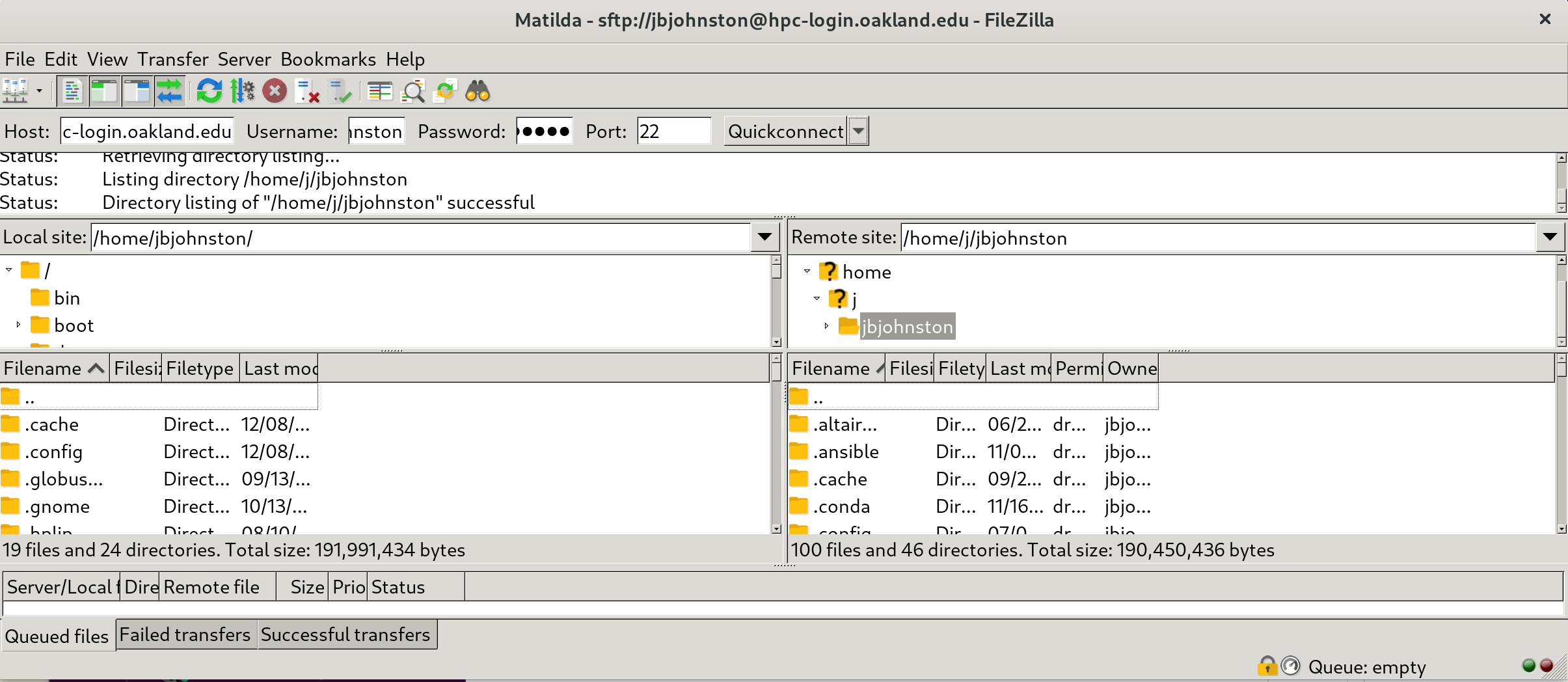Click the Host input field
This screenshot has width=1568, height=682.
coord(147,131)
